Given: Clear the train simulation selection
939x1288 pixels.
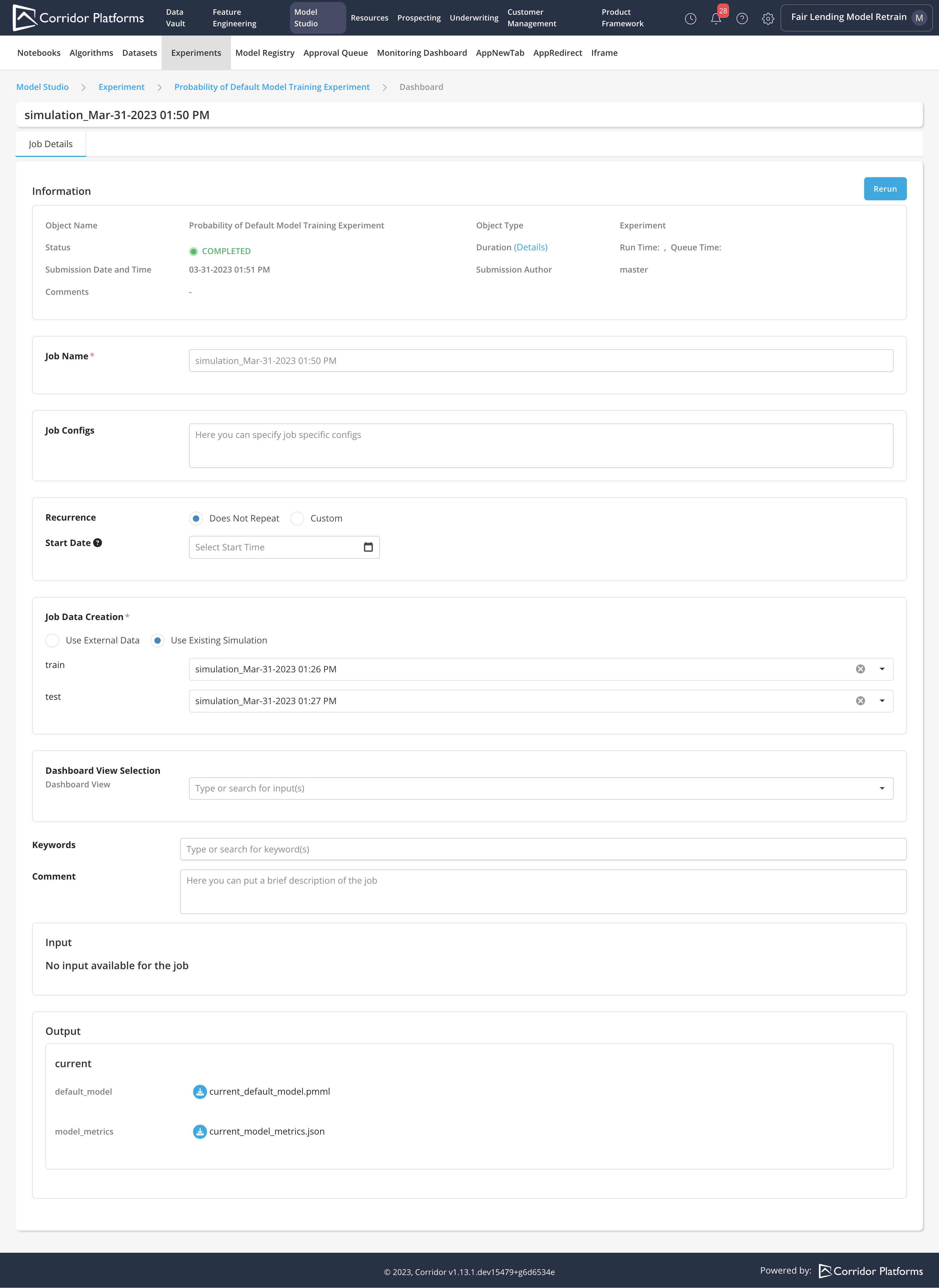Looking at the screenshot, I should click(x=860, y=669).
